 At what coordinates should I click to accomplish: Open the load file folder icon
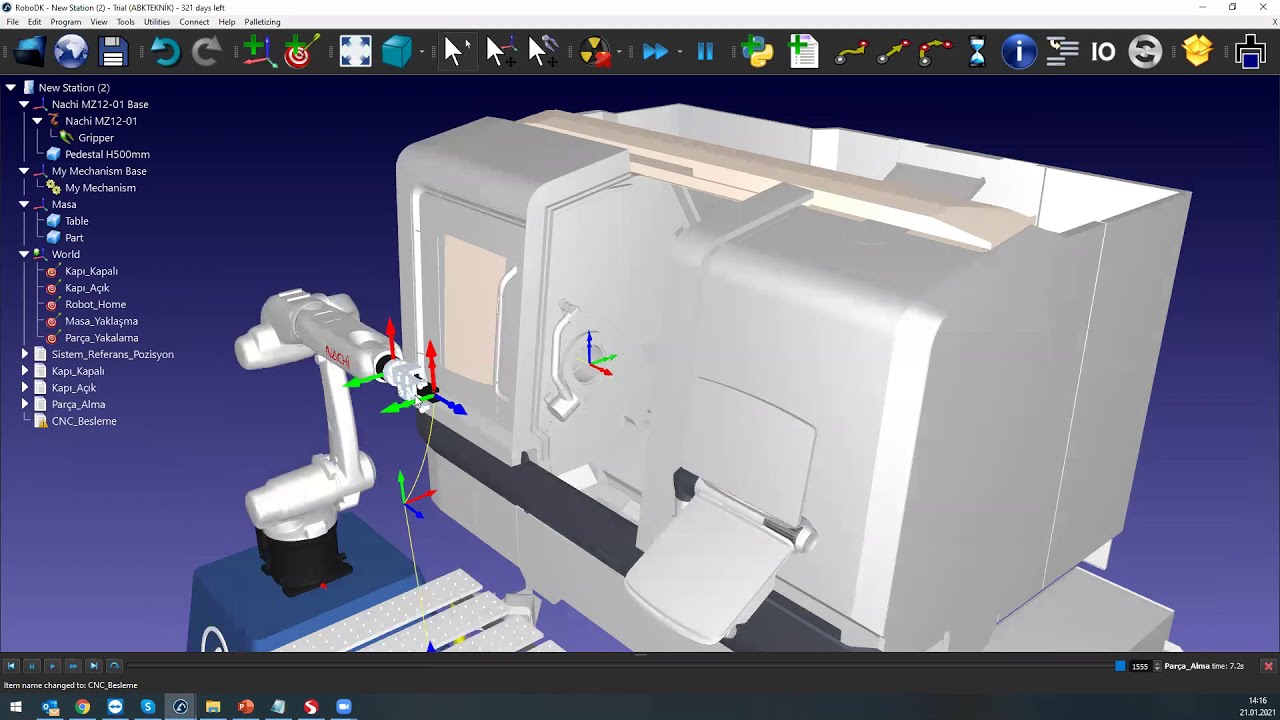coord(29,51)
